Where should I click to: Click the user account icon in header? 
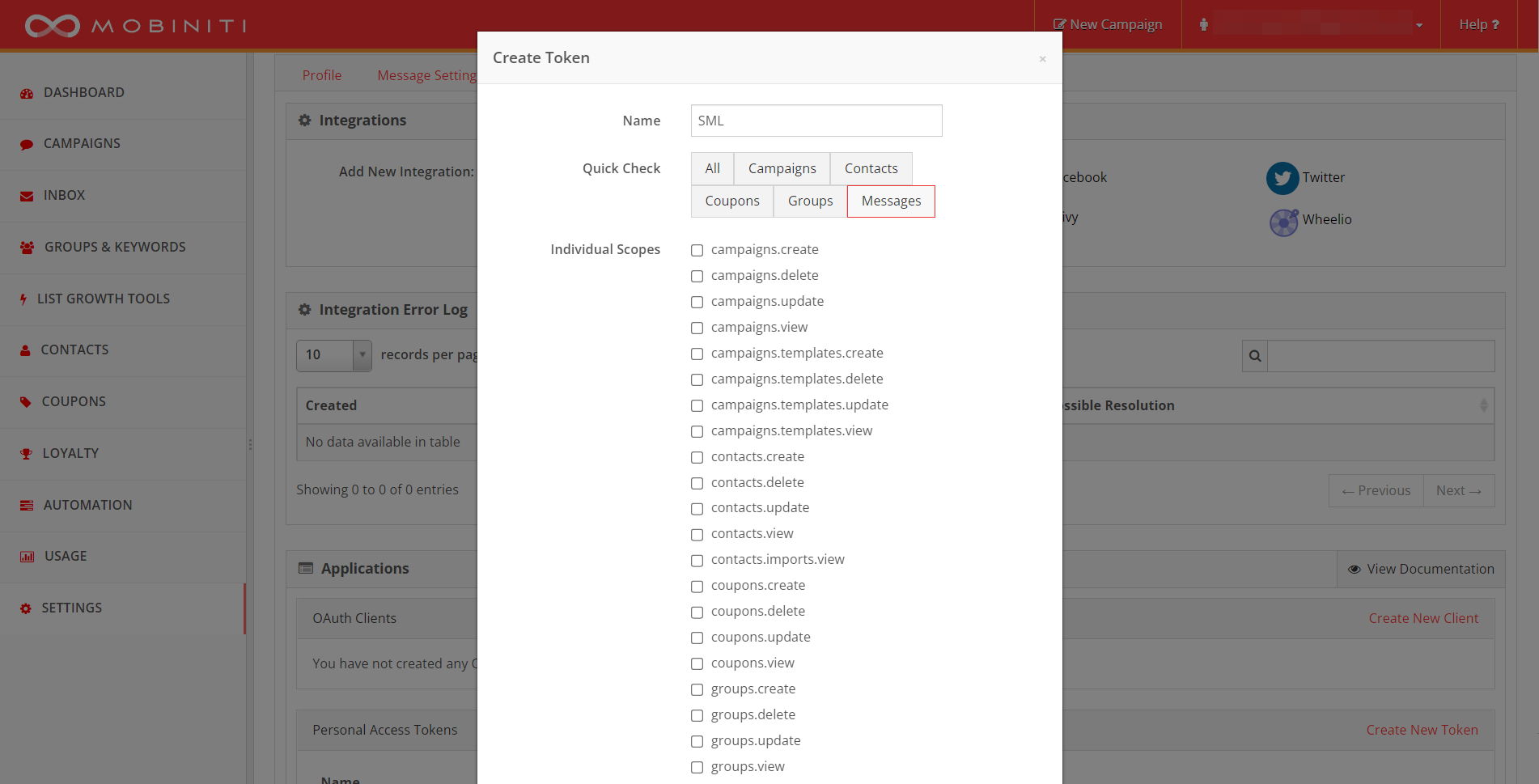pos(1204,24)
